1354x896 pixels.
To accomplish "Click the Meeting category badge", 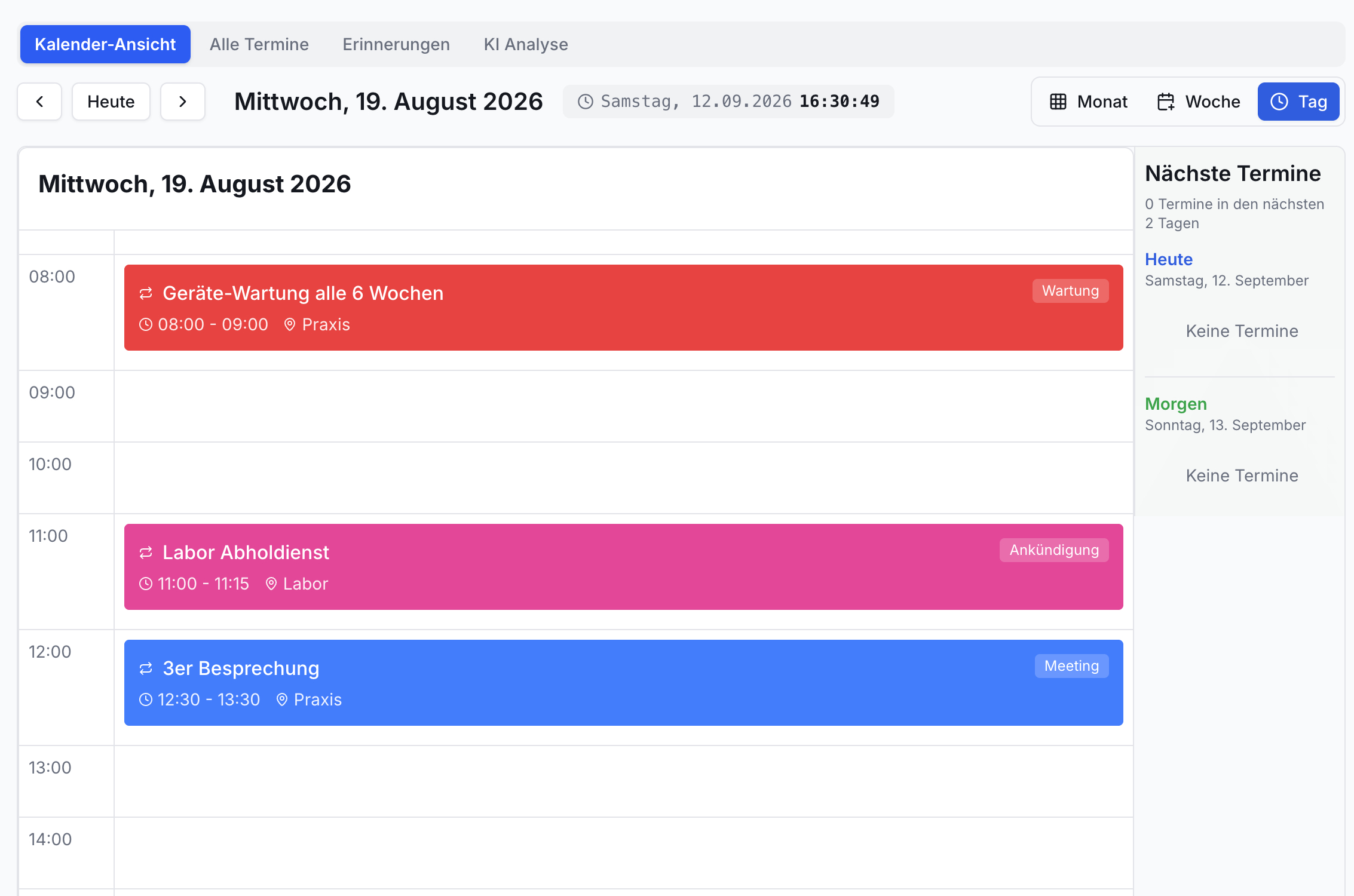I will [1072, 666].
